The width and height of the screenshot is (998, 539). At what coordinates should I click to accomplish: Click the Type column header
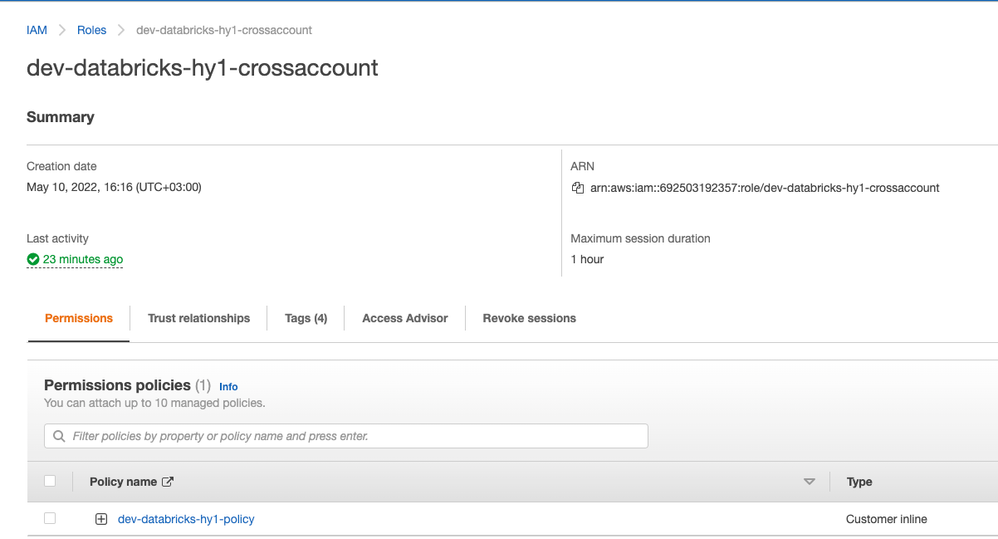[x=859, y=482]
